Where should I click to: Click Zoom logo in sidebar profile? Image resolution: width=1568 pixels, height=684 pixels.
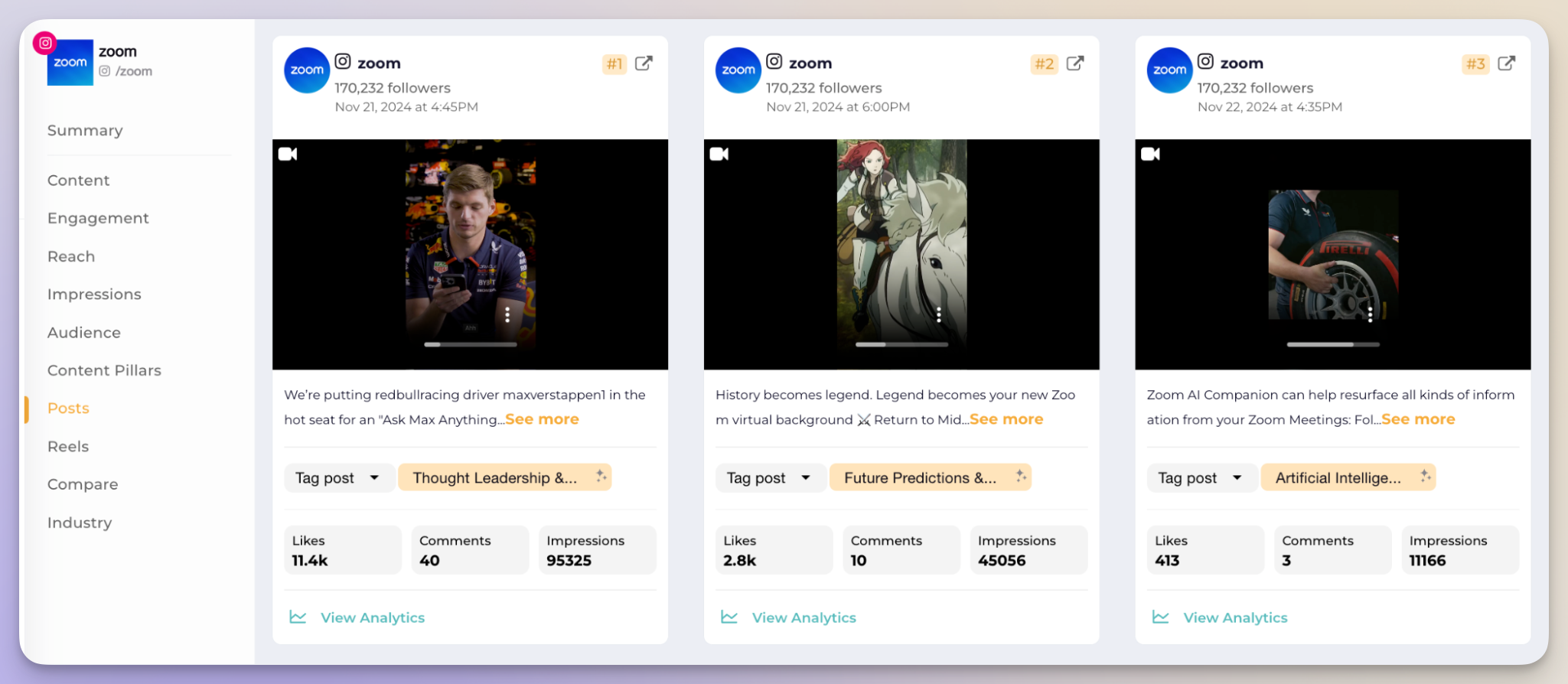tap(70, 63)
